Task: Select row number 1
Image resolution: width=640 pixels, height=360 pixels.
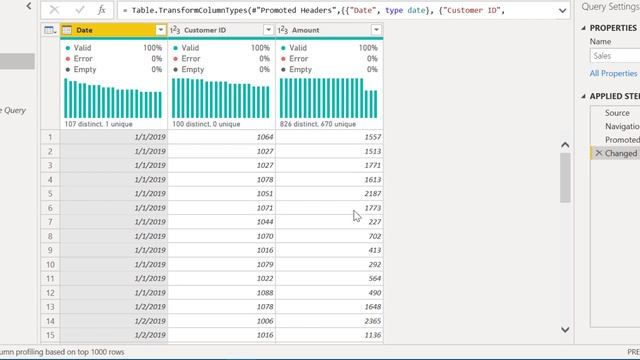Action: [50, 137]
